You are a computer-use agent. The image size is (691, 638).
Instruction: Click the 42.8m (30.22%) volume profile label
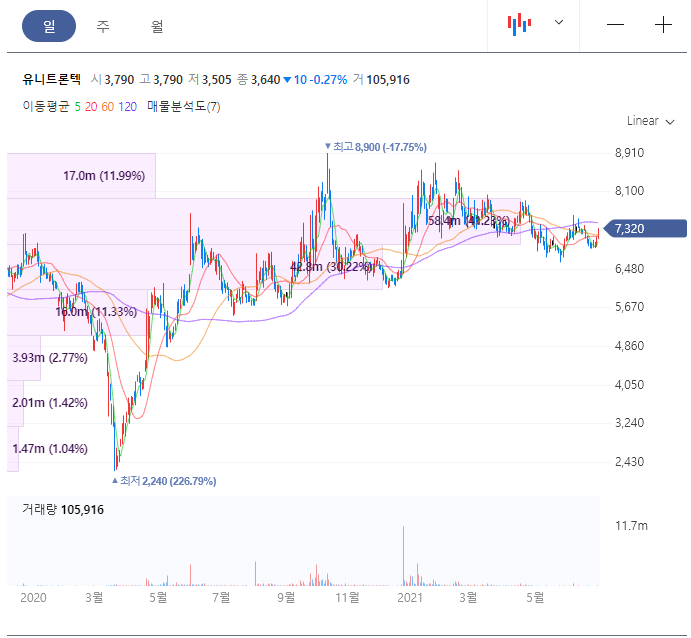[331, 267]
